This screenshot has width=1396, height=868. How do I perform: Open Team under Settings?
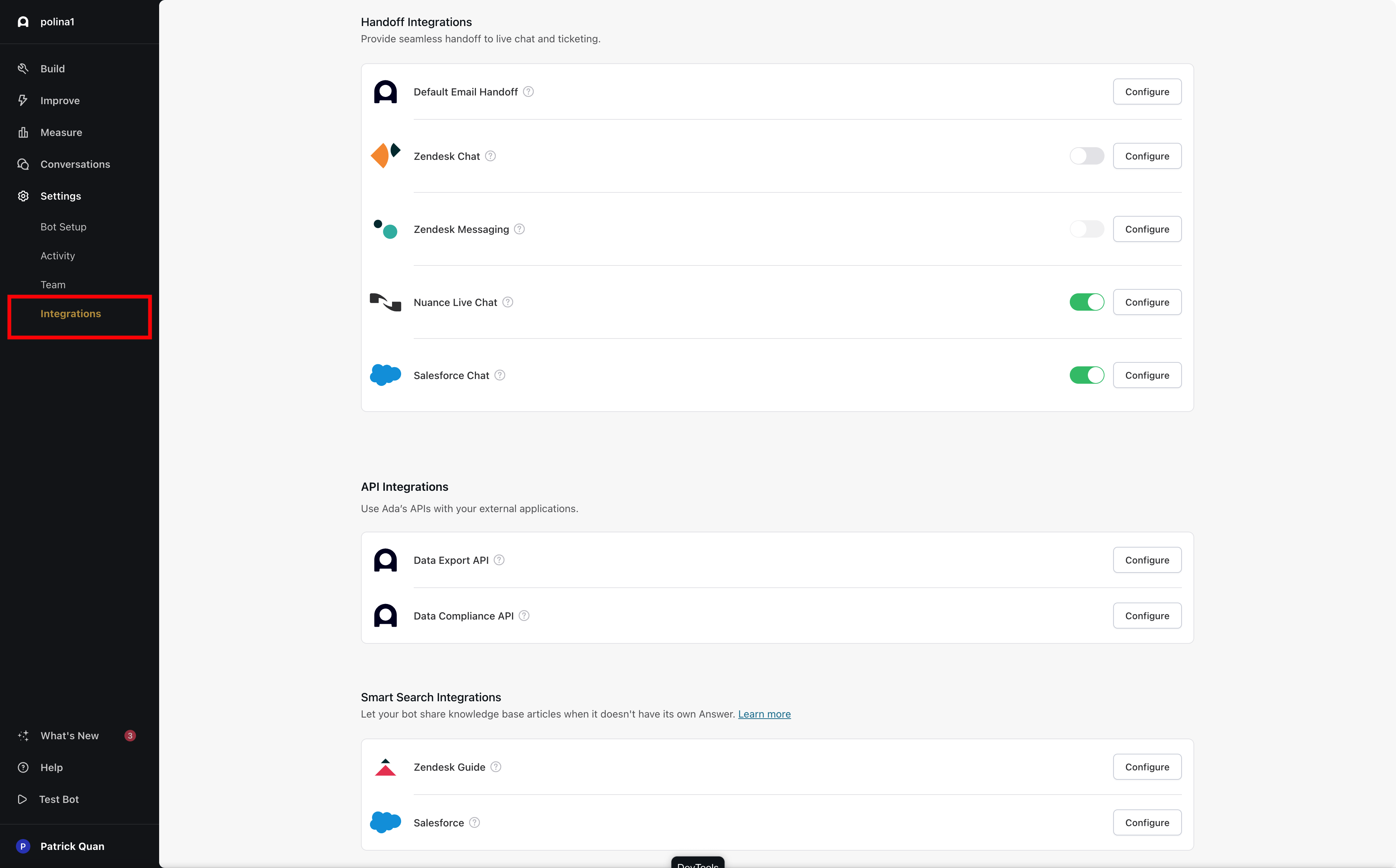pyautogui.click(x=53, y=285)
